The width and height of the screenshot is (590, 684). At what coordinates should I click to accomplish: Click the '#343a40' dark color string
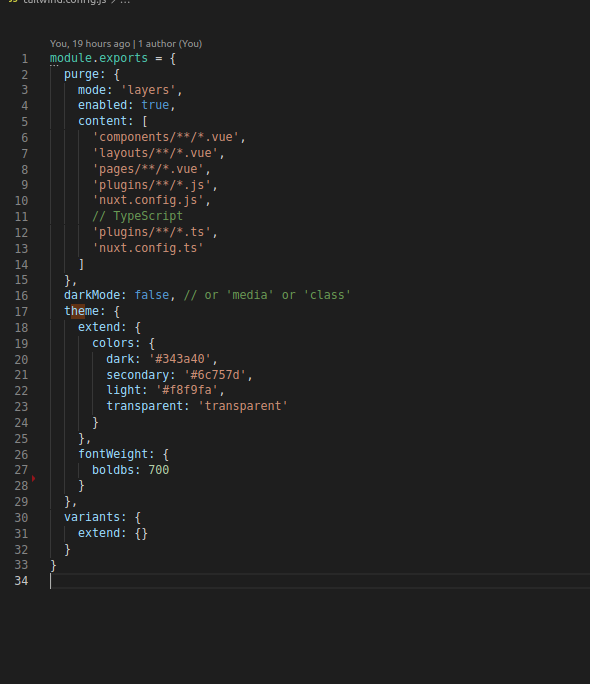click(x=180, y=359)
